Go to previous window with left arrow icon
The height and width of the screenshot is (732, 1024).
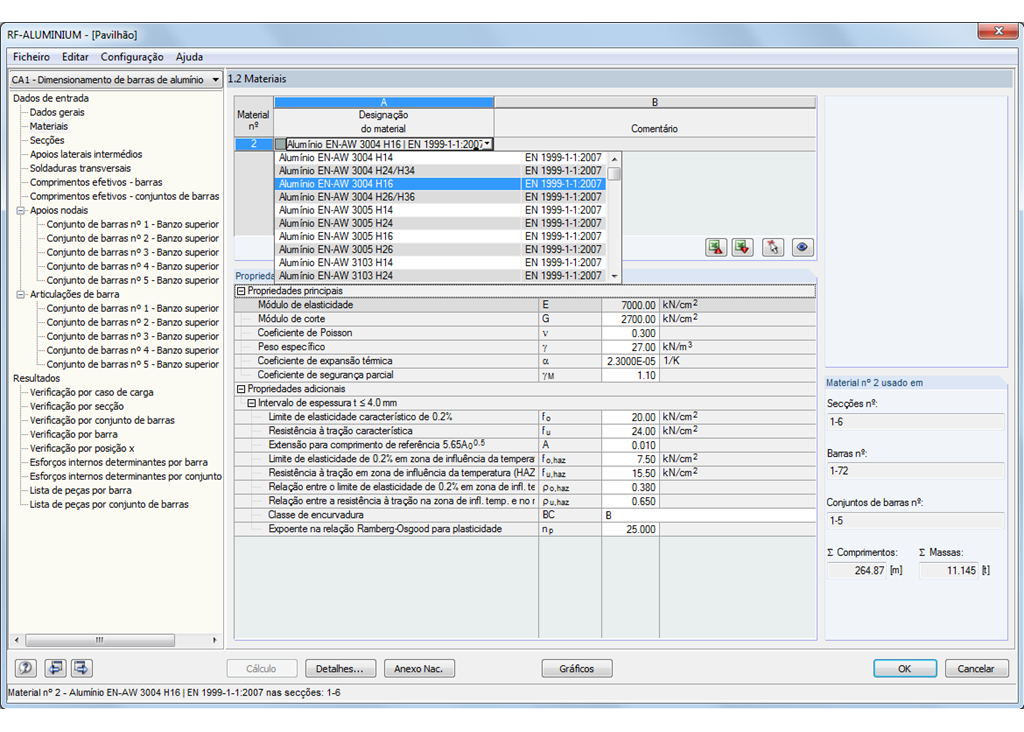pos(56,668)
